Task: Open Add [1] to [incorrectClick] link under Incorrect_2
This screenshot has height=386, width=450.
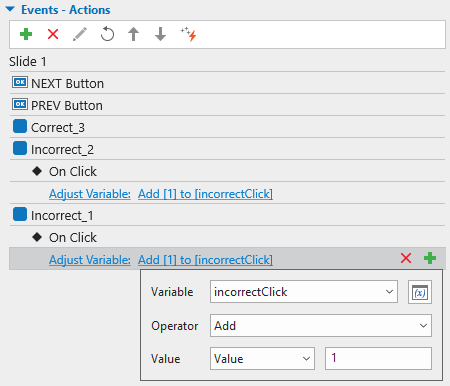Action: (x=205, y=194)
